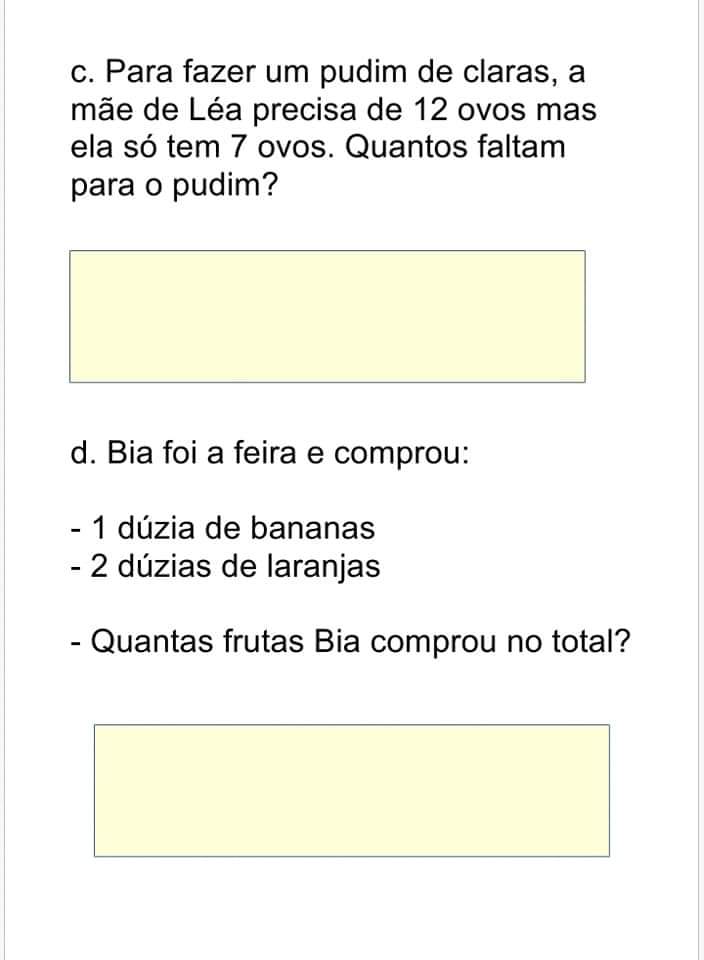704x960 pixels.
Task: Click the answer box for question d
Action: (352, 790)
